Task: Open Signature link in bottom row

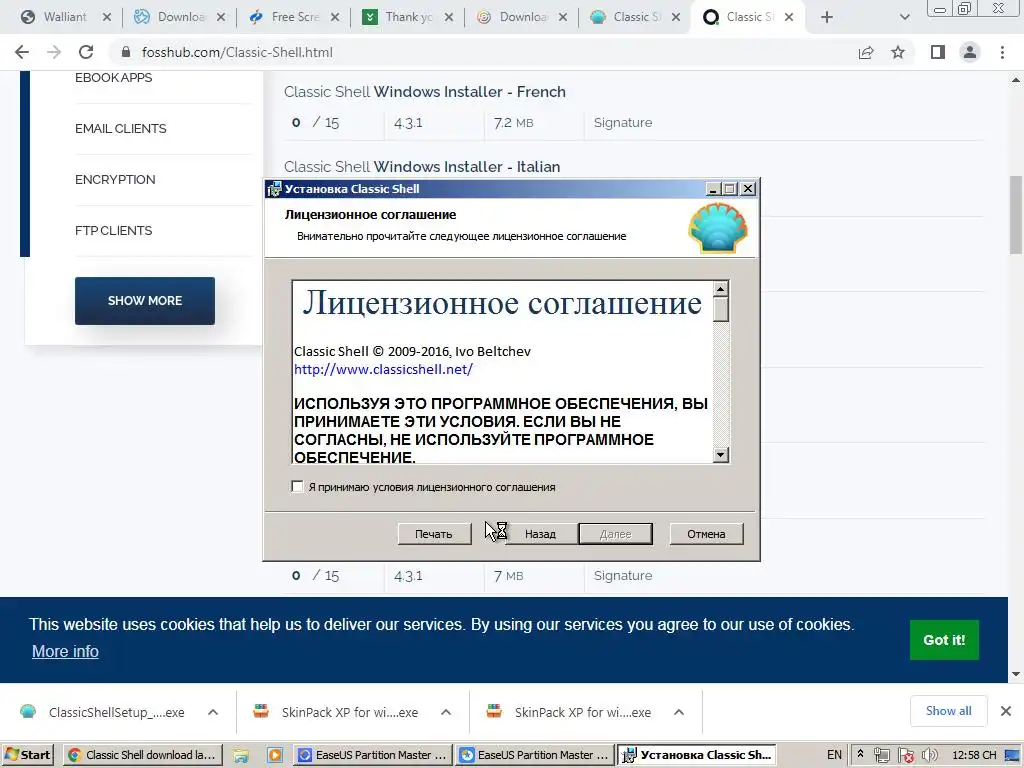Action: (622, 575)
